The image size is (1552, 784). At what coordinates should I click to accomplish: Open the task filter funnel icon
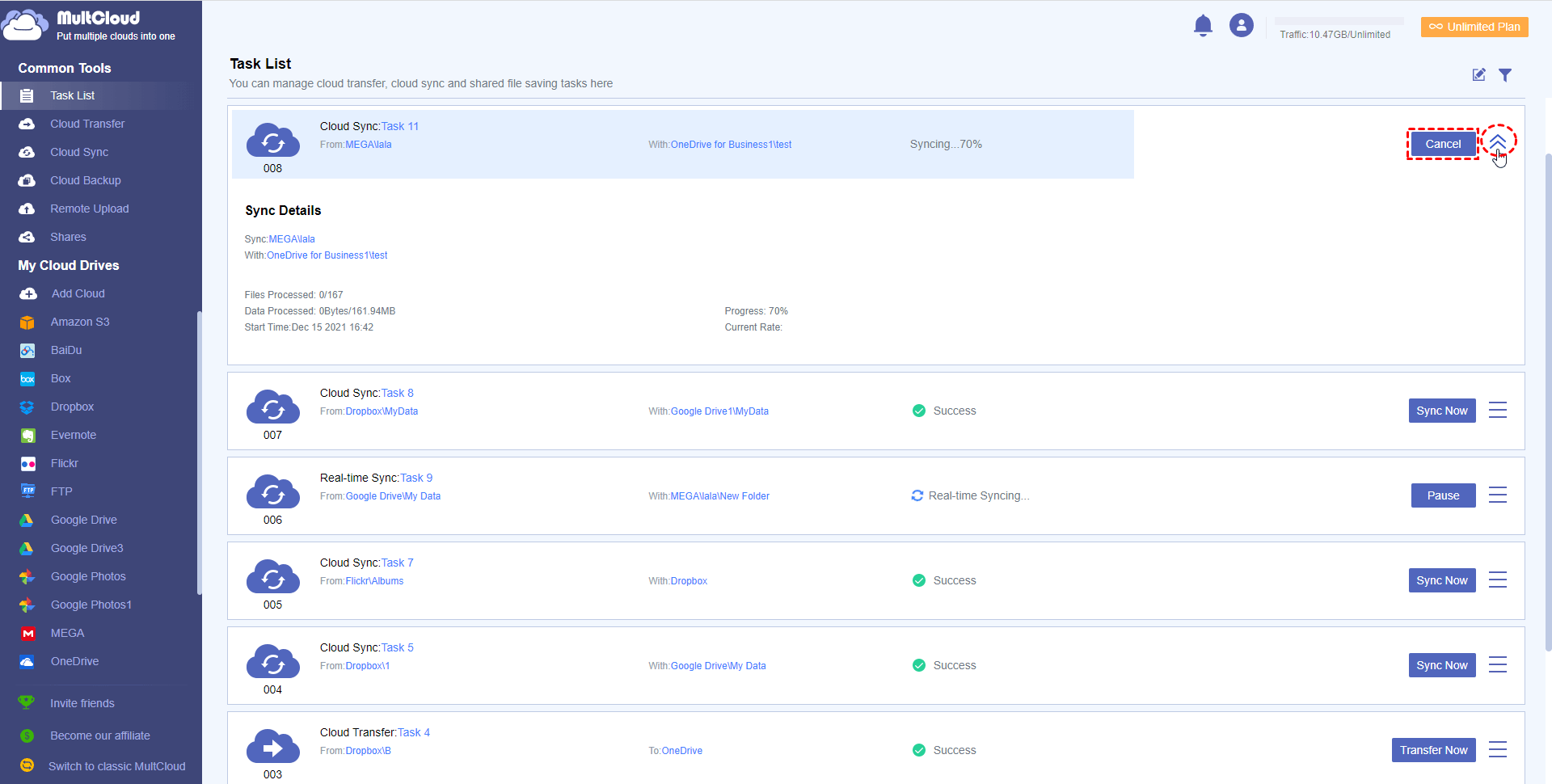1504,75
